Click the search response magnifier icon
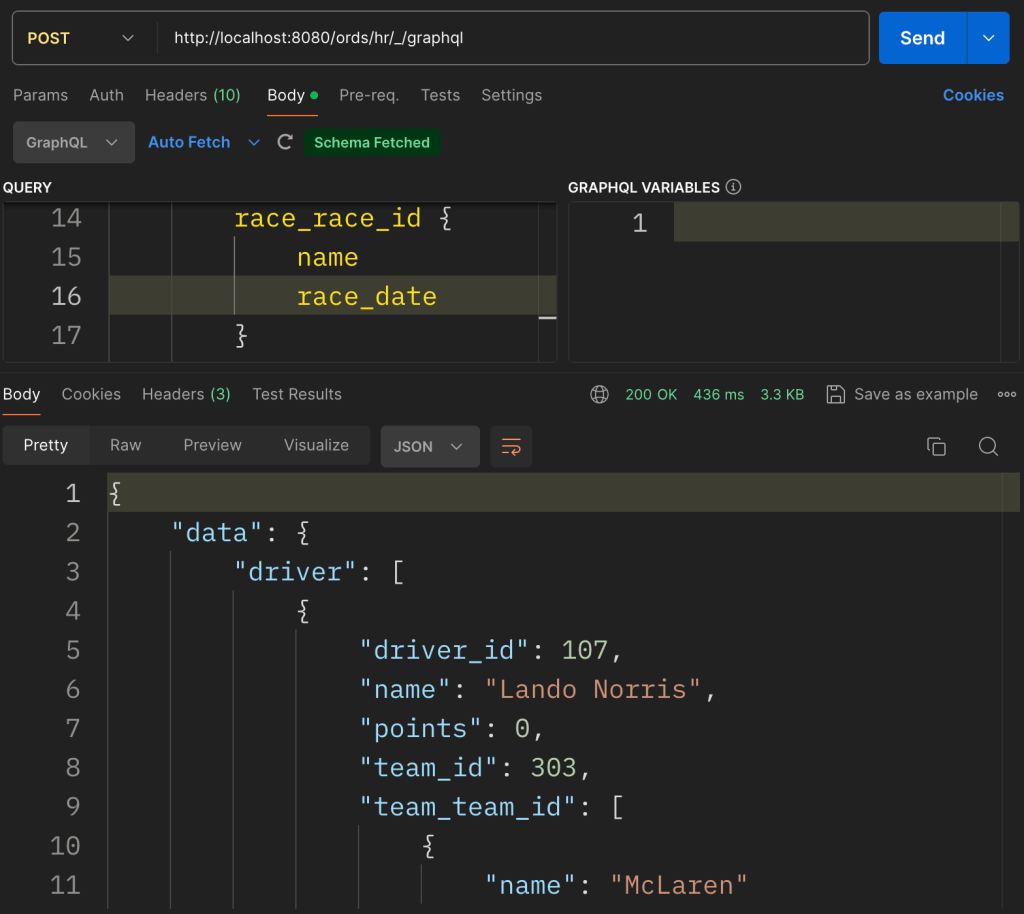The height and width of the screenshot is (914, 1024). (988, 446)
